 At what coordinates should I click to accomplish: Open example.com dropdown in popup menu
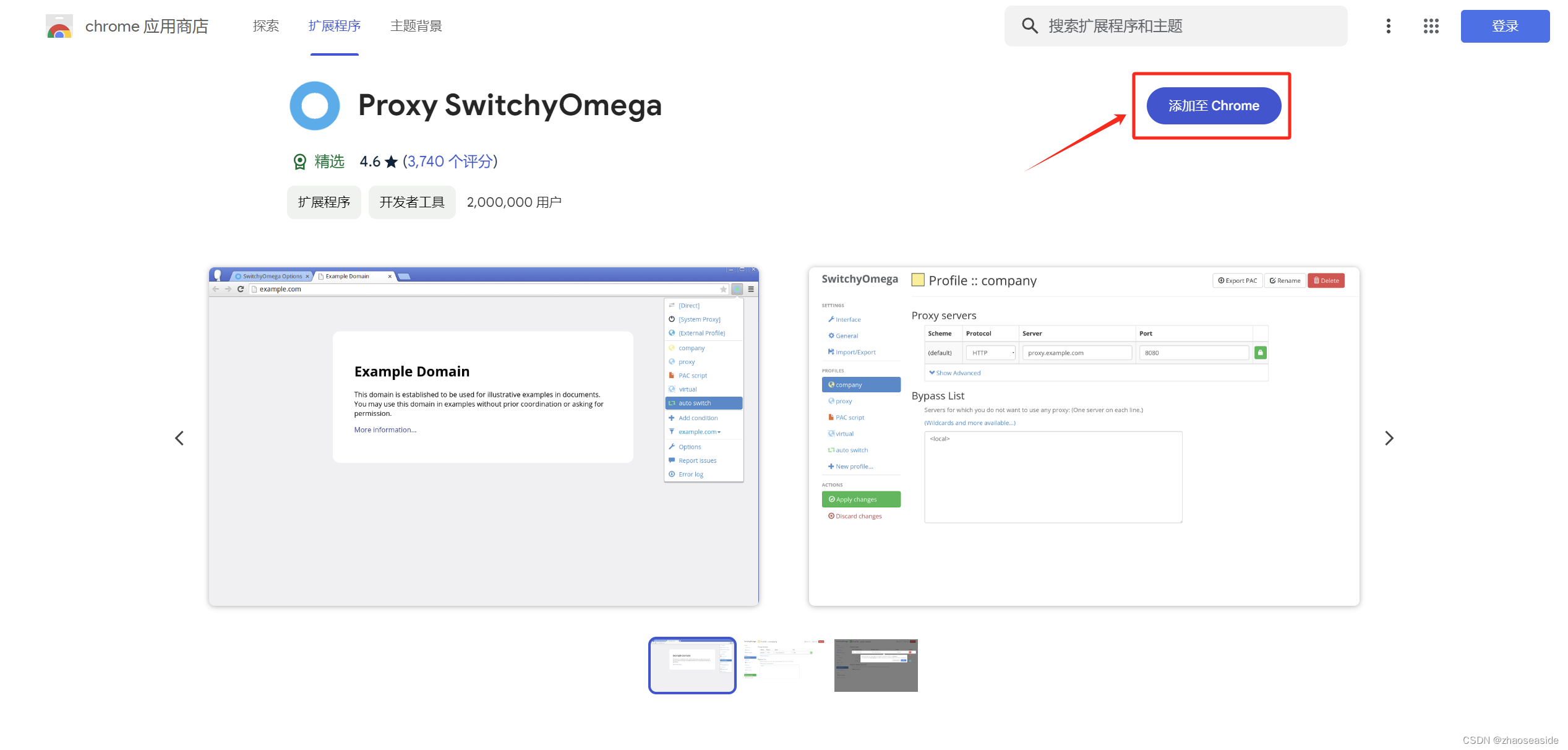[700, 432]
